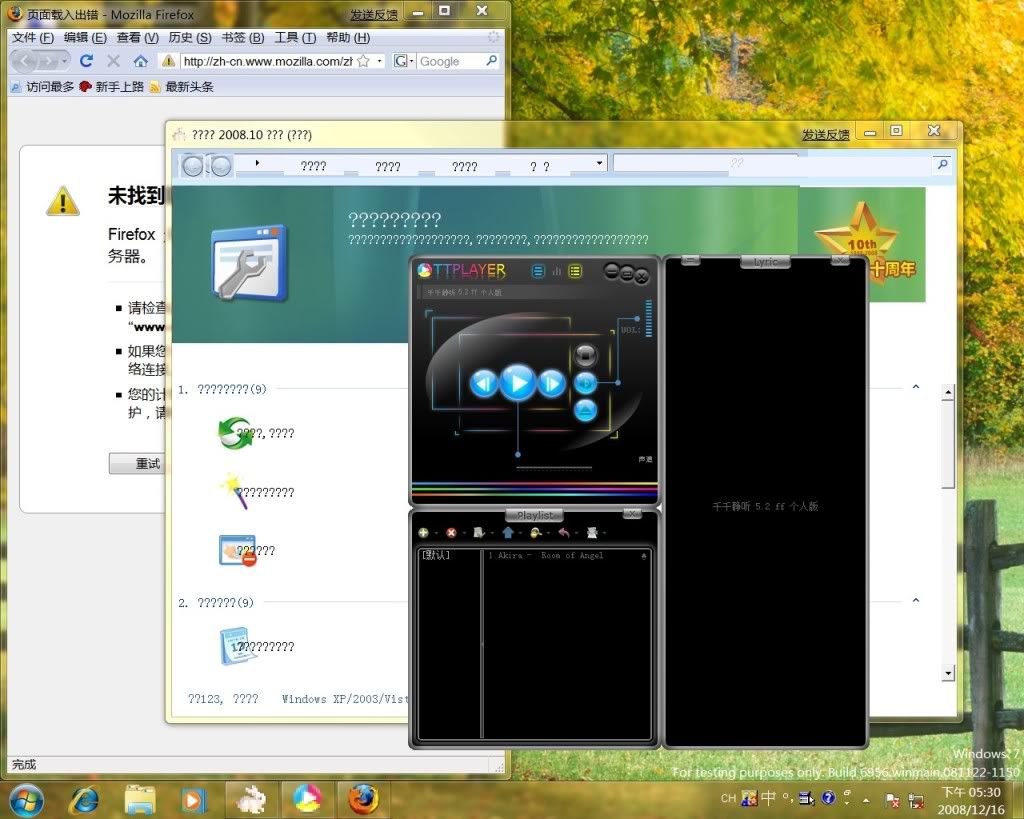The height and width of the screenshot is (819, 1024).
Task: Open the Firefox URL history dropdown arrow
Action: (x=379, y=61)
